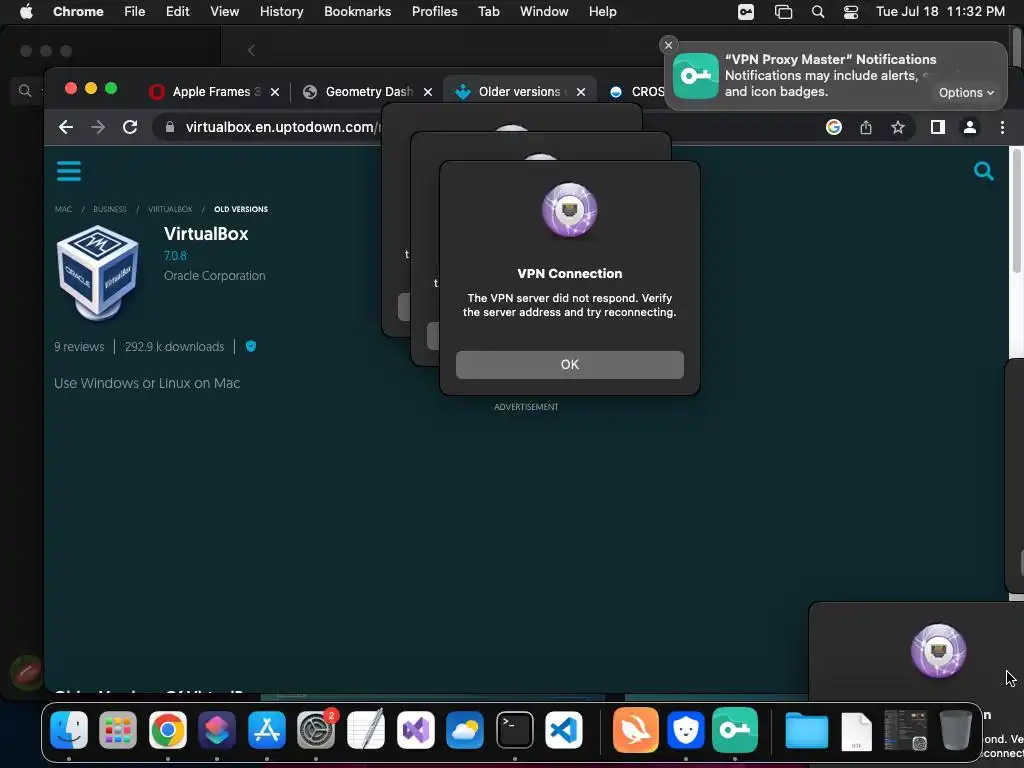This screenshot has height=768, width=1024.
Task: Close the Geometry Dash tab
Action: click(428, 92)
